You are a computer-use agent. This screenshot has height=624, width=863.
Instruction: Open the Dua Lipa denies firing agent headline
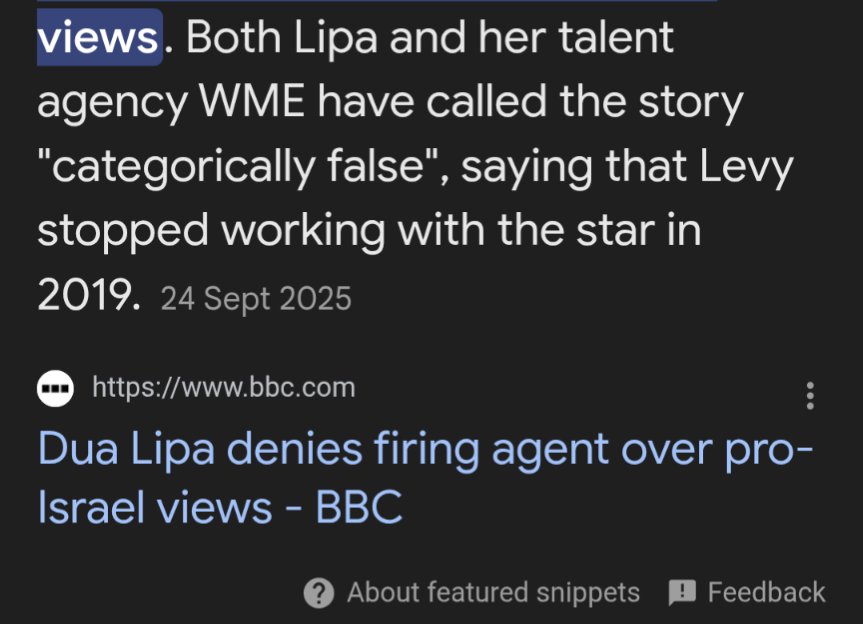coord(425,478)
